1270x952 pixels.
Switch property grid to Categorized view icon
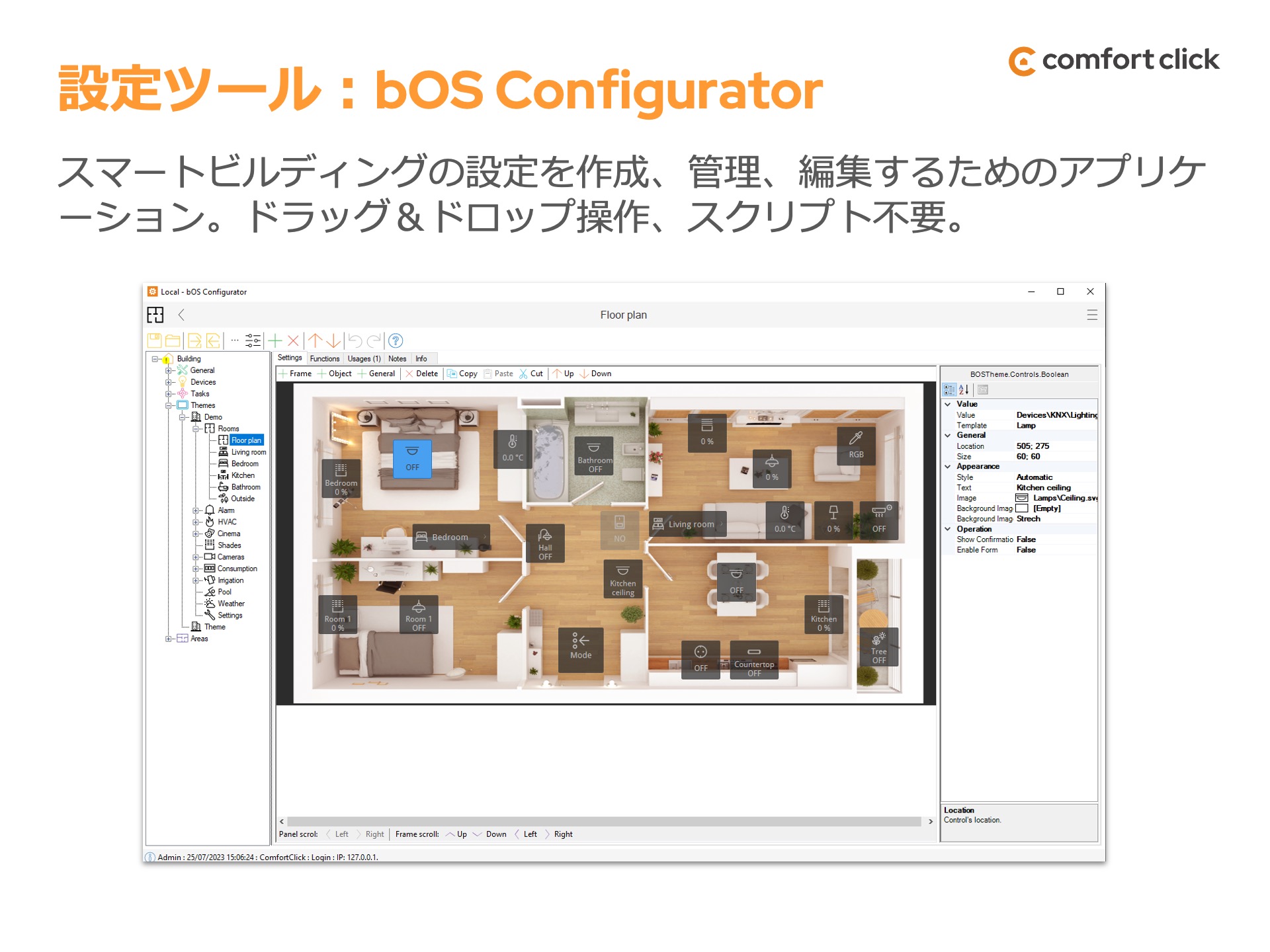(x=949, y=390)
